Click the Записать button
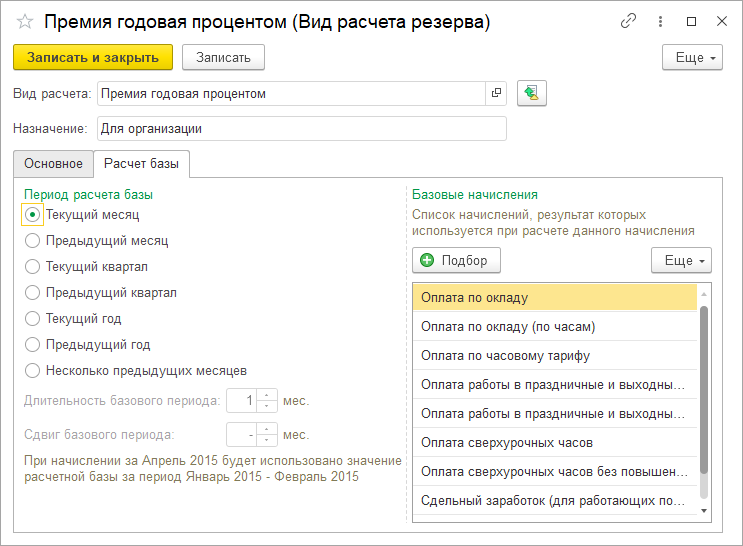This screenshot has width=743, height=546. (223, 57)
